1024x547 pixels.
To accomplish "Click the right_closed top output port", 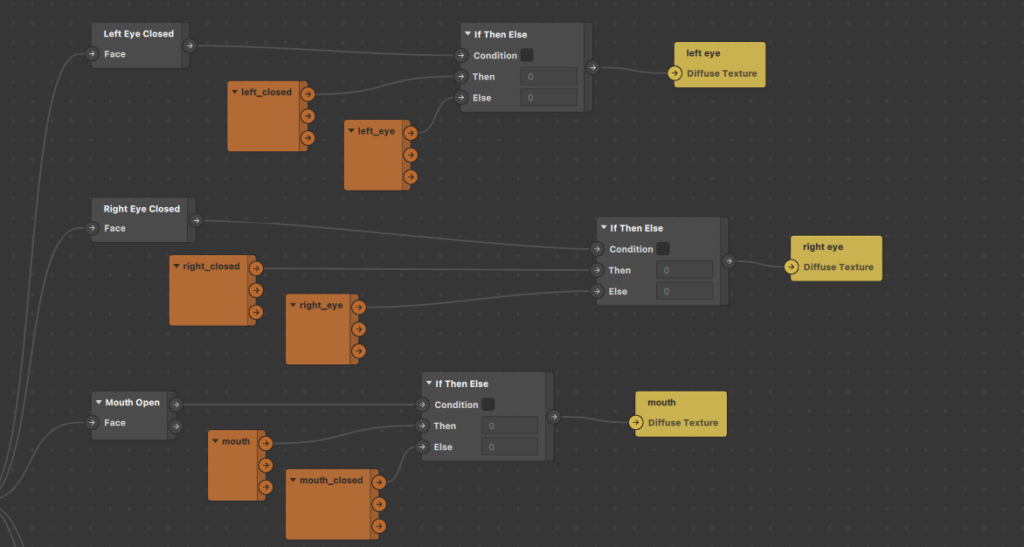I will point(256,268).
